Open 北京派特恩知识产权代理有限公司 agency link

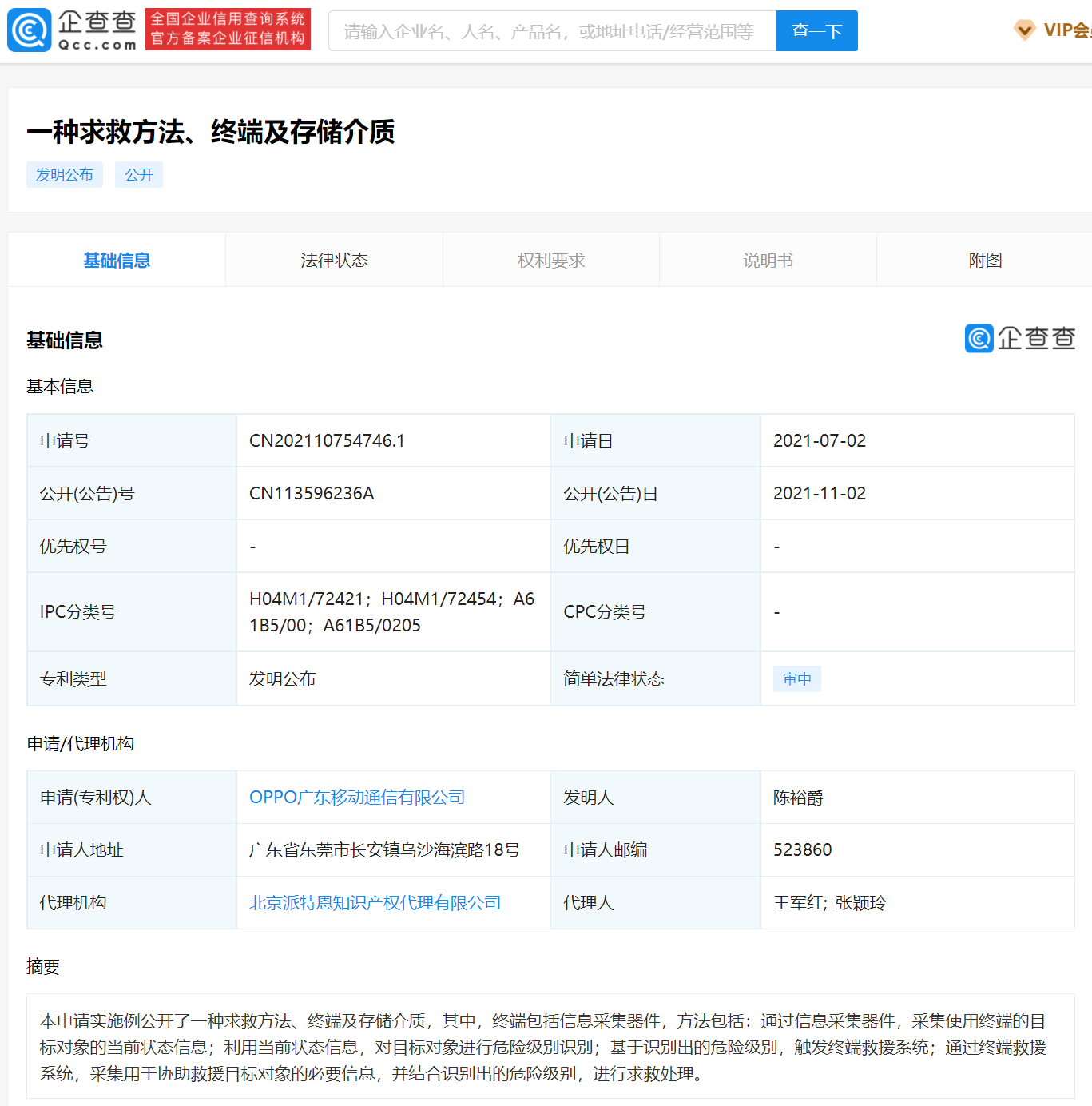click(375, 903)
